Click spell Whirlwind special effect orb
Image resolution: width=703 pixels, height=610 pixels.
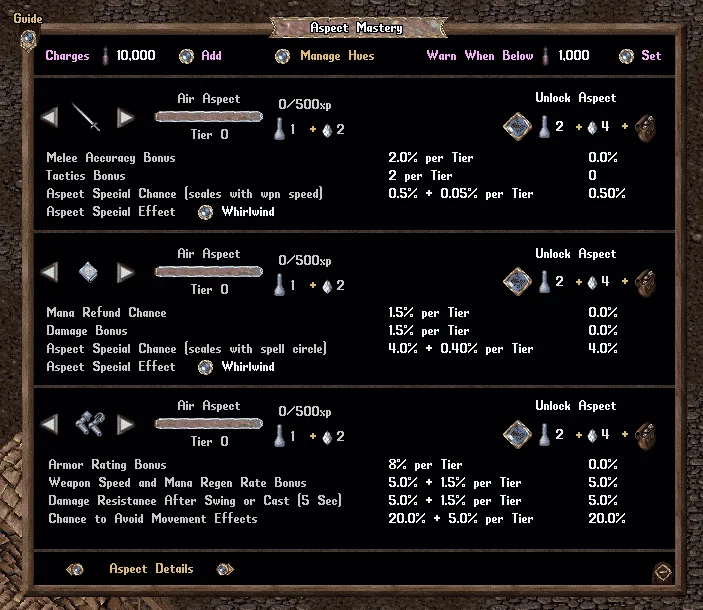(205, 367)
